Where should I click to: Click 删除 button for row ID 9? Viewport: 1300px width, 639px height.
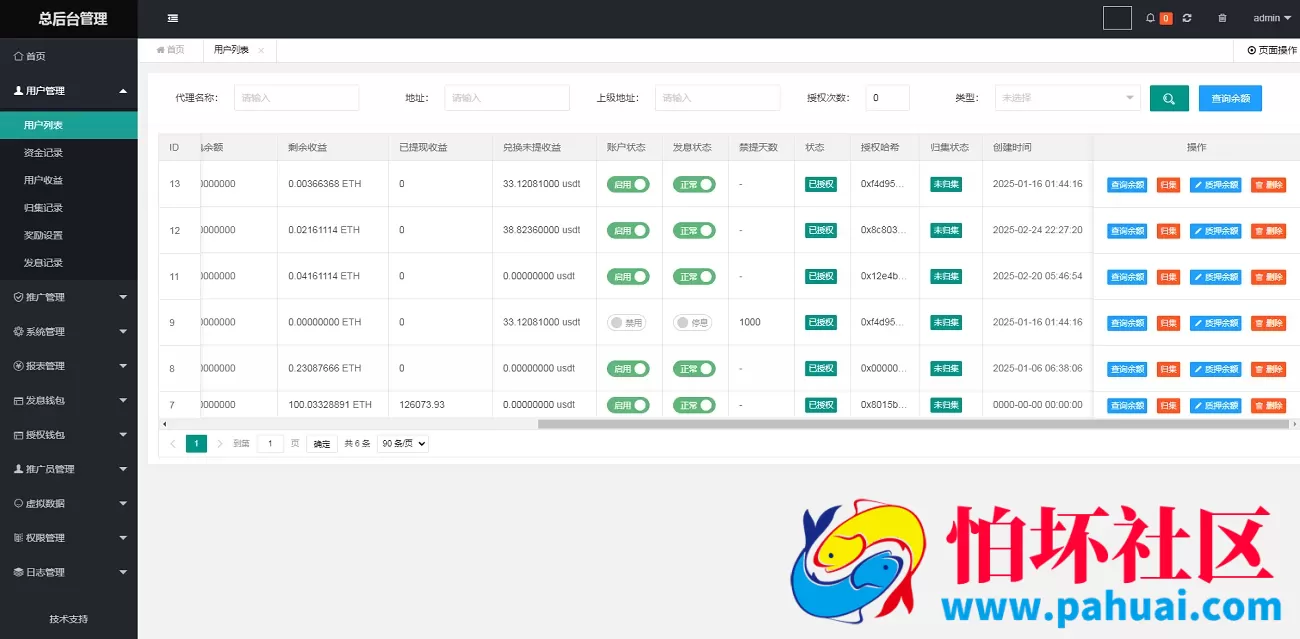(1268, 323)
